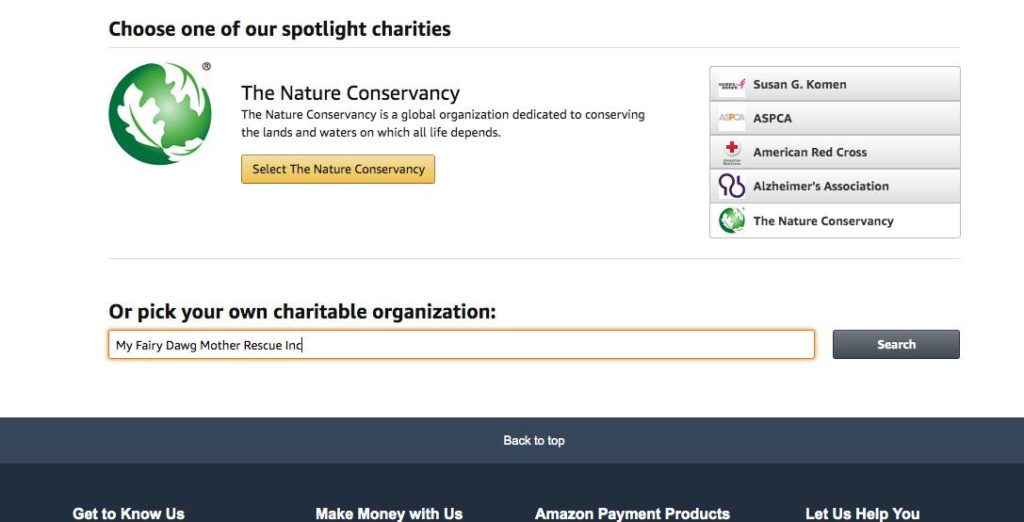Click the Get to Know Us footer heading

(129, 514)
